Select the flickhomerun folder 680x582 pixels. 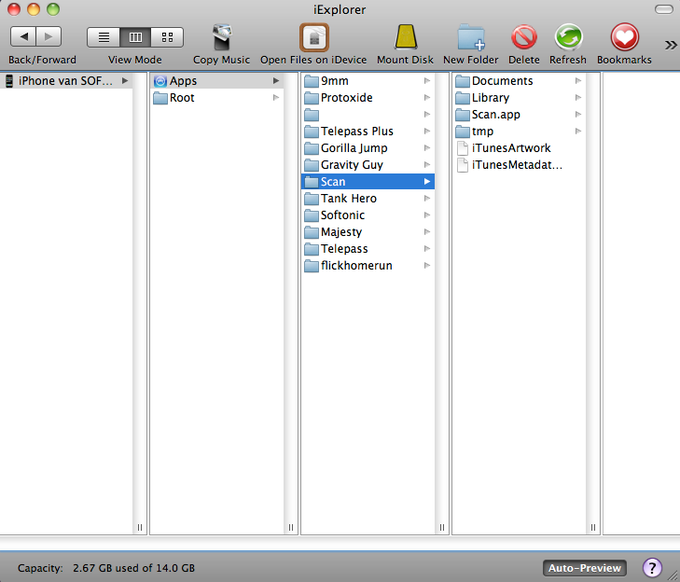click(368, 265)
